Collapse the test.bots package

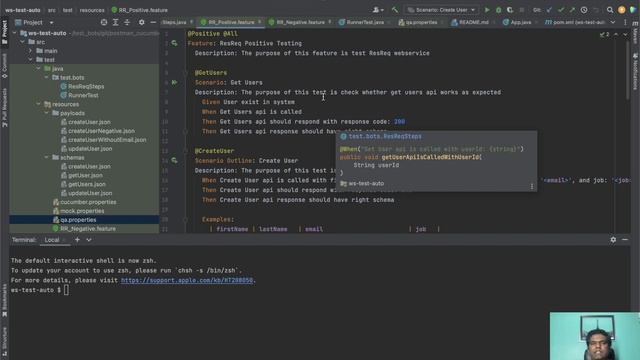click(47, 78)
